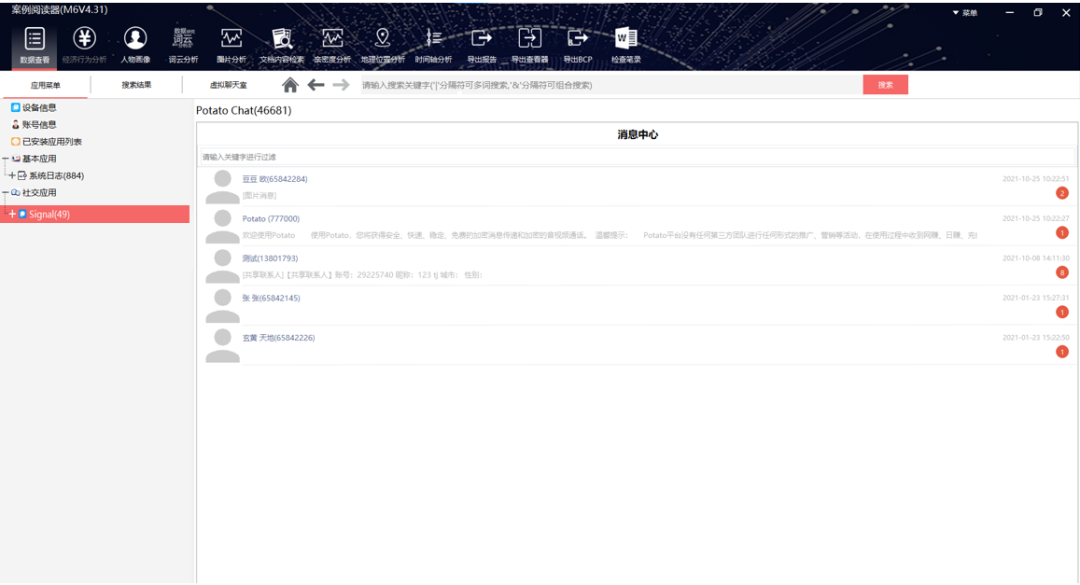Screen dimensions: 1080x585
Task: Select 账号信息 in the tree
Action: tap(39, 125)
